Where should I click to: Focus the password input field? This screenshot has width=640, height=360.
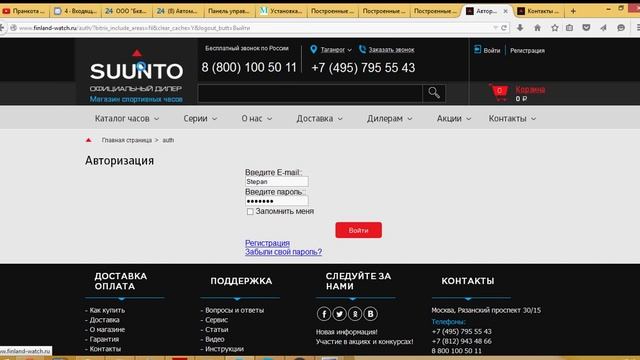point(276,201)
